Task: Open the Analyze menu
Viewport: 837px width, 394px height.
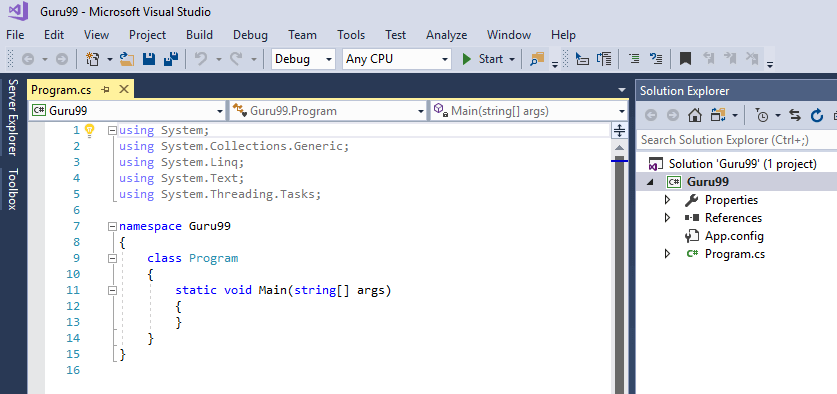Action: [446, 35]
